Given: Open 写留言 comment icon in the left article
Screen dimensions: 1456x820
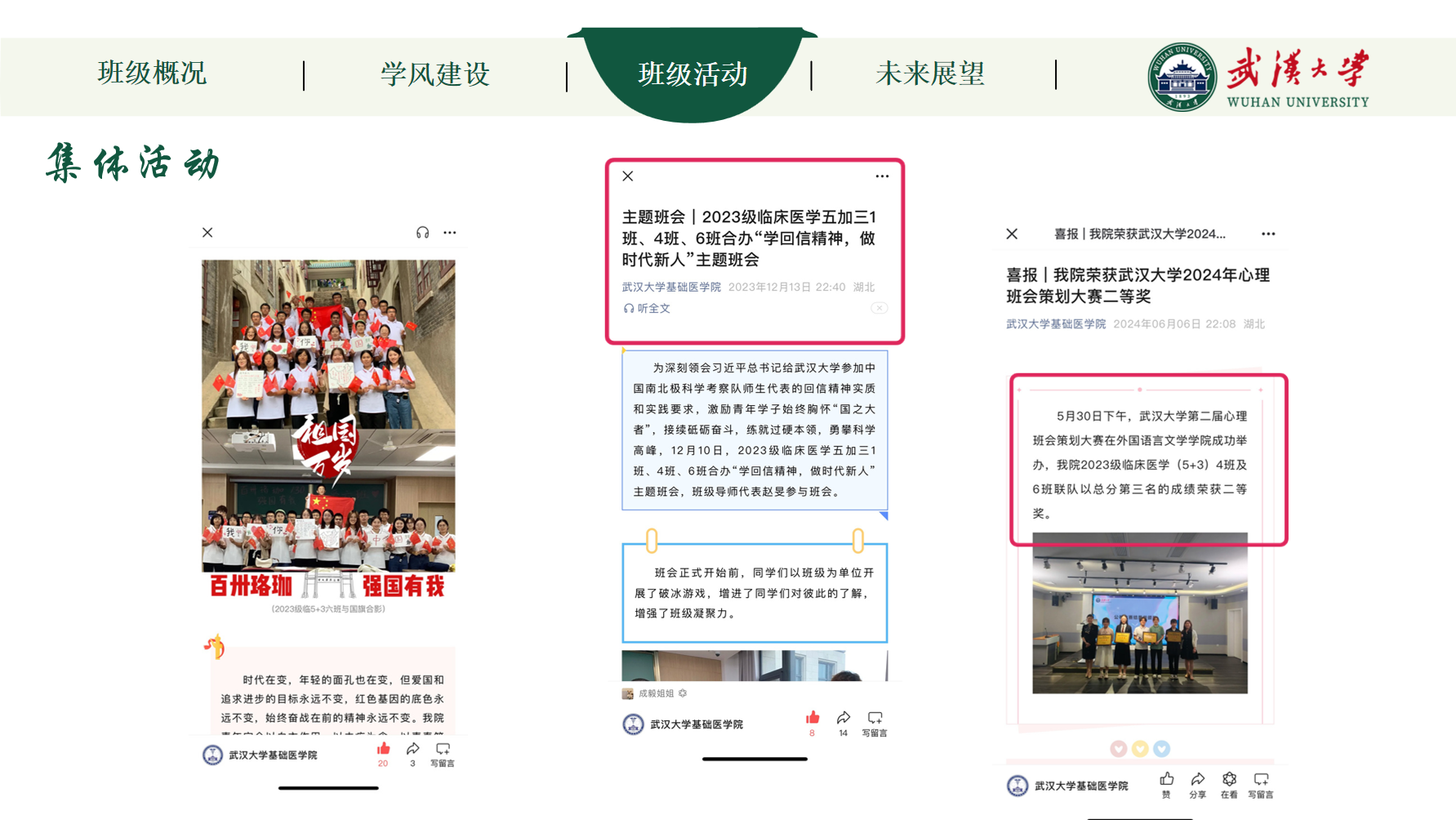Looking at the screenshot, I should click(443, 749).
